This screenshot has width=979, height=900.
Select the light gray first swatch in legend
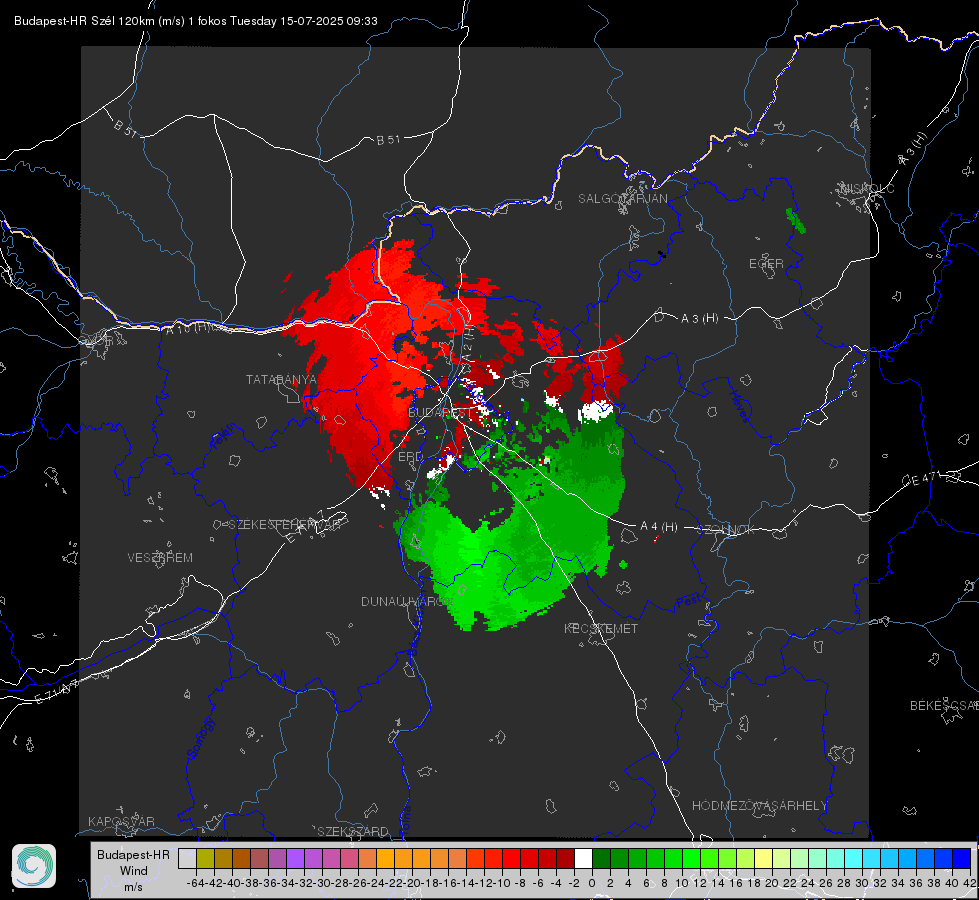(x=187, y=858)
